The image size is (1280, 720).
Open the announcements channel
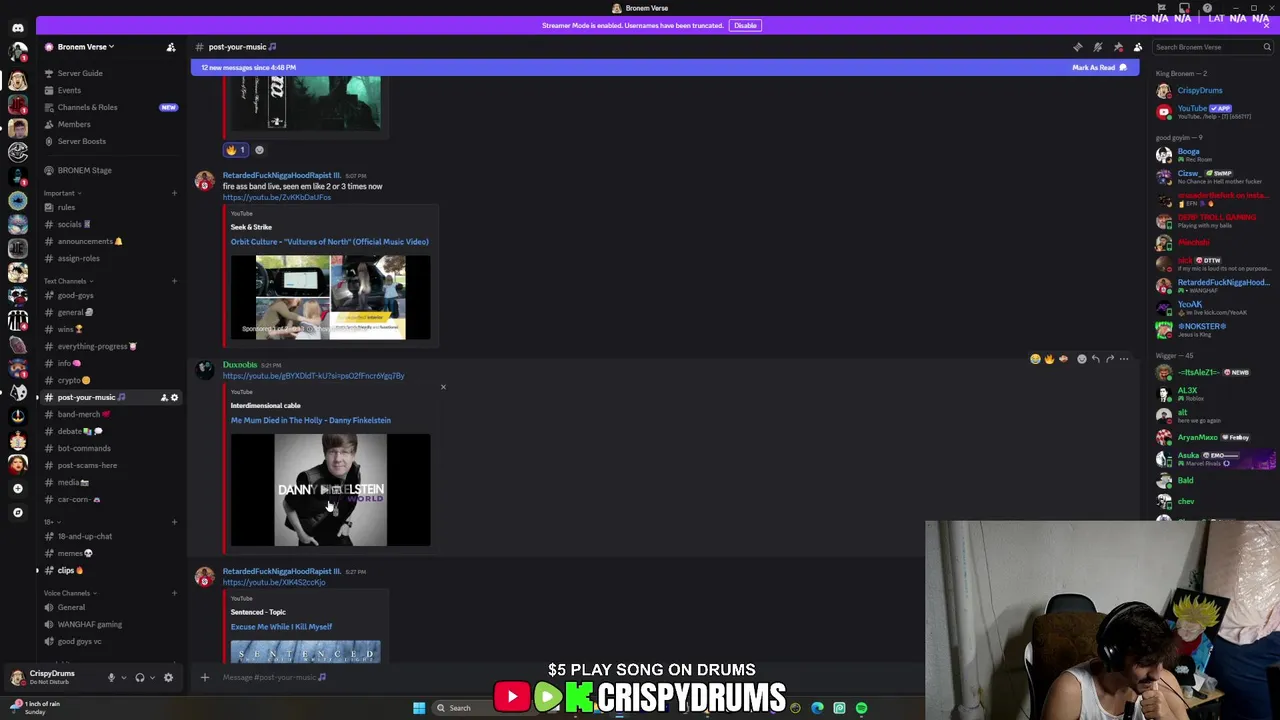click(x=85, y=241)
